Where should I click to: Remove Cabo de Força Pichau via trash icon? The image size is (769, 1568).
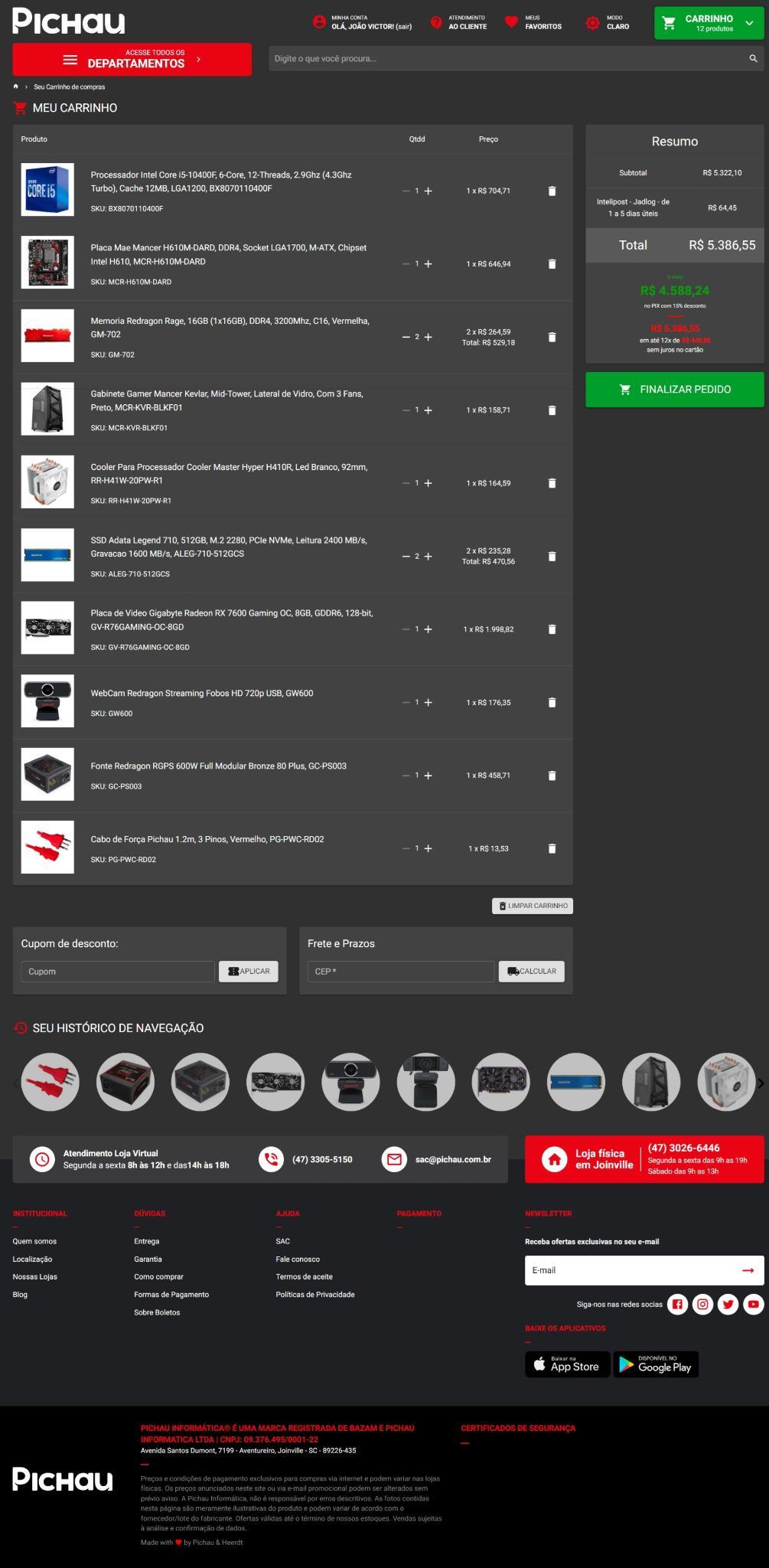click(552, 848)
